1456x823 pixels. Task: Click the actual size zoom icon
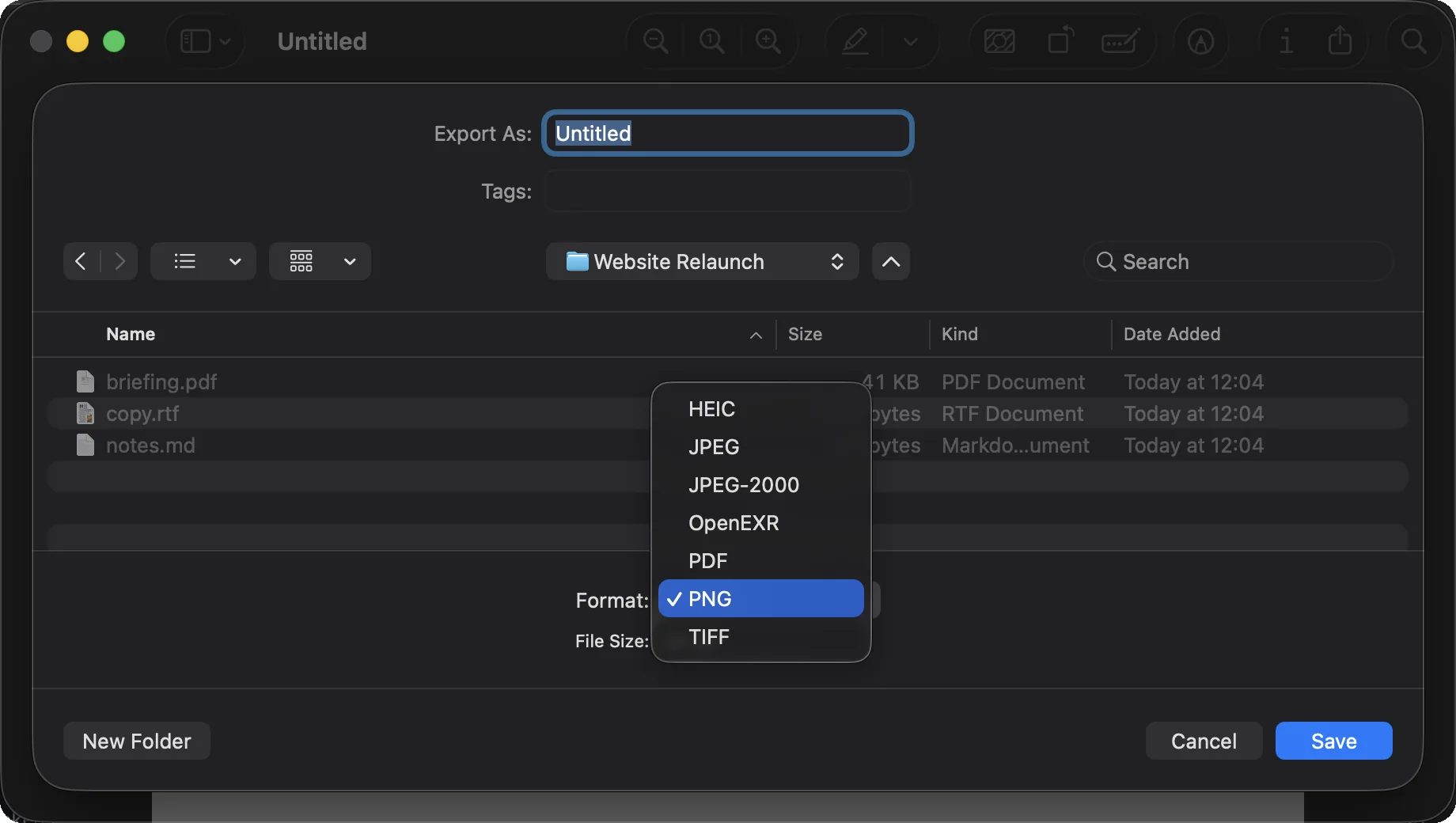711,41
